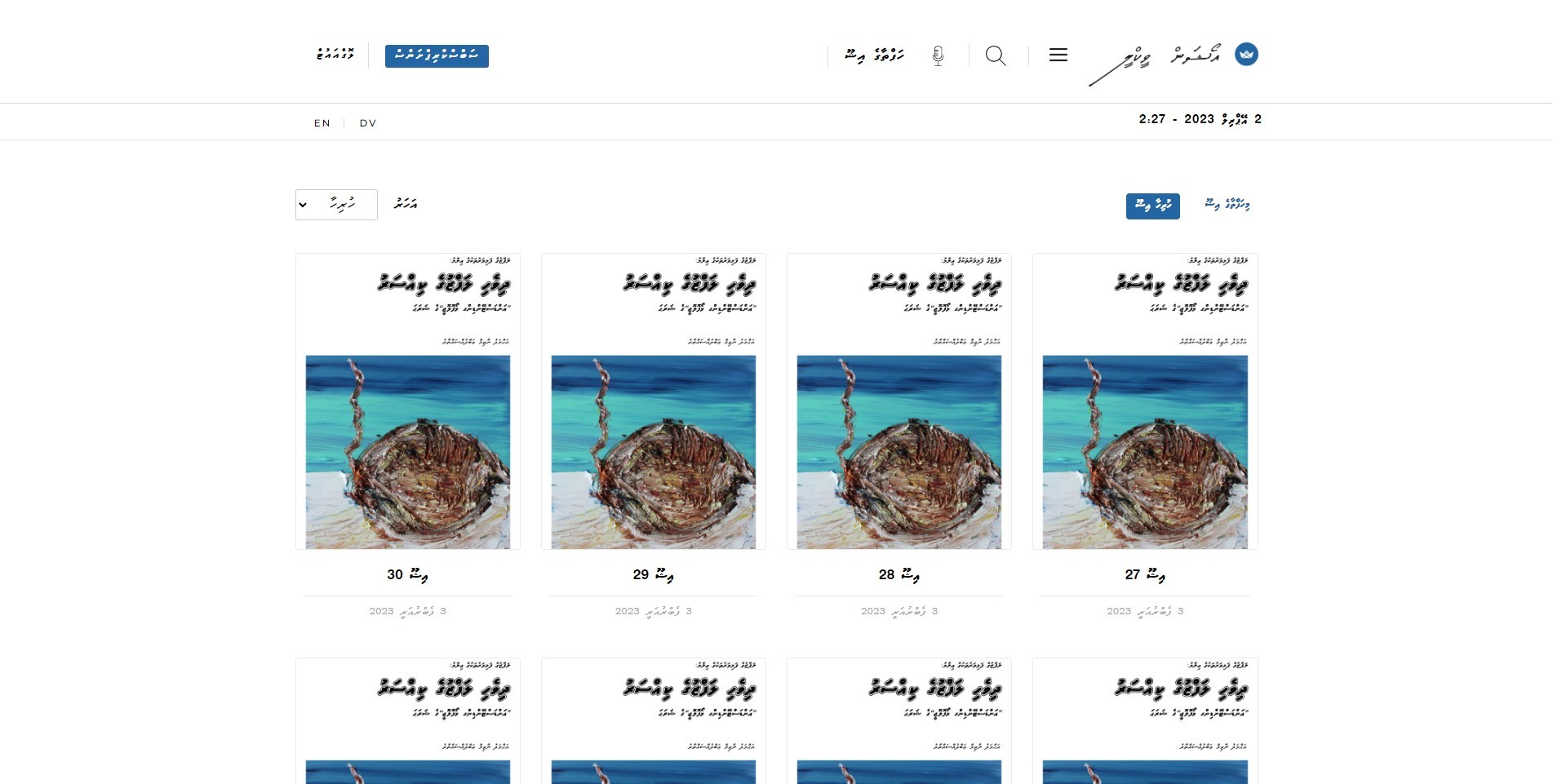Switch language to DV
Viewport: 1553px width, 784px height.
(x=368, y=123)
